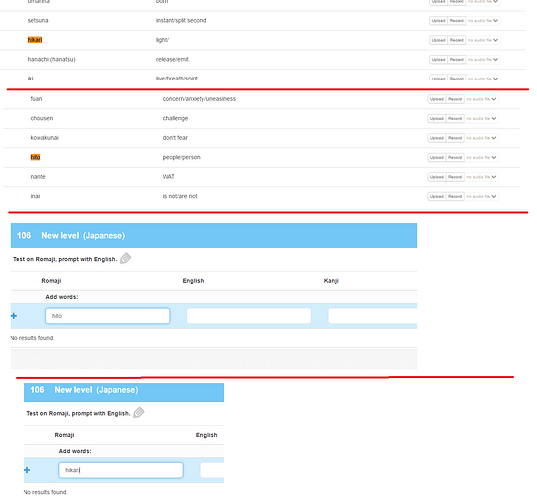Screen dimensions: 537x500
Task: Open the audio dropdown arrow for inai row
Action: (494, 197)
